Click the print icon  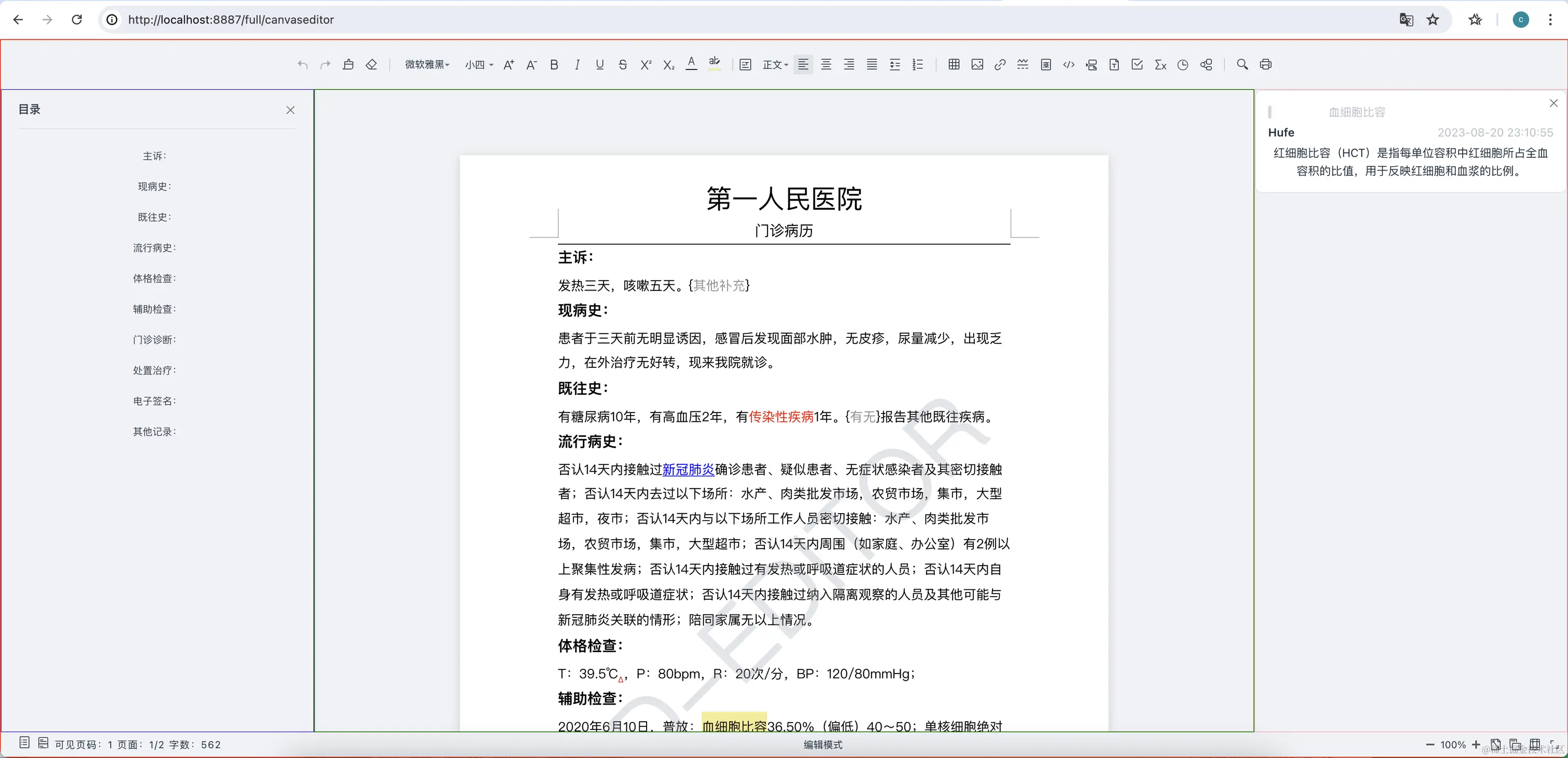coord(1266,64)
